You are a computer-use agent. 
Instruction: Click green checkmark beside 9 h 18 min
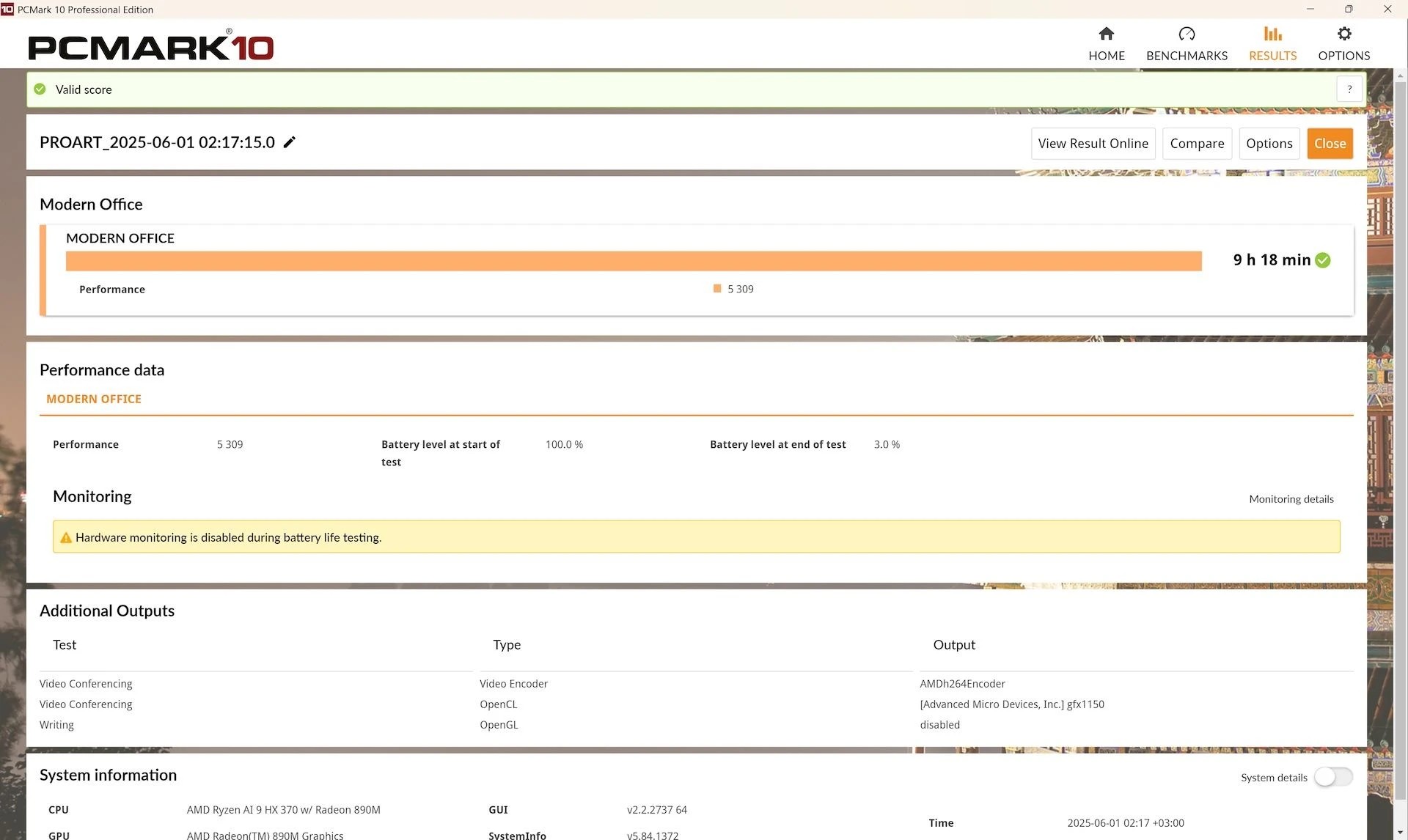(x=1323, y=260)
